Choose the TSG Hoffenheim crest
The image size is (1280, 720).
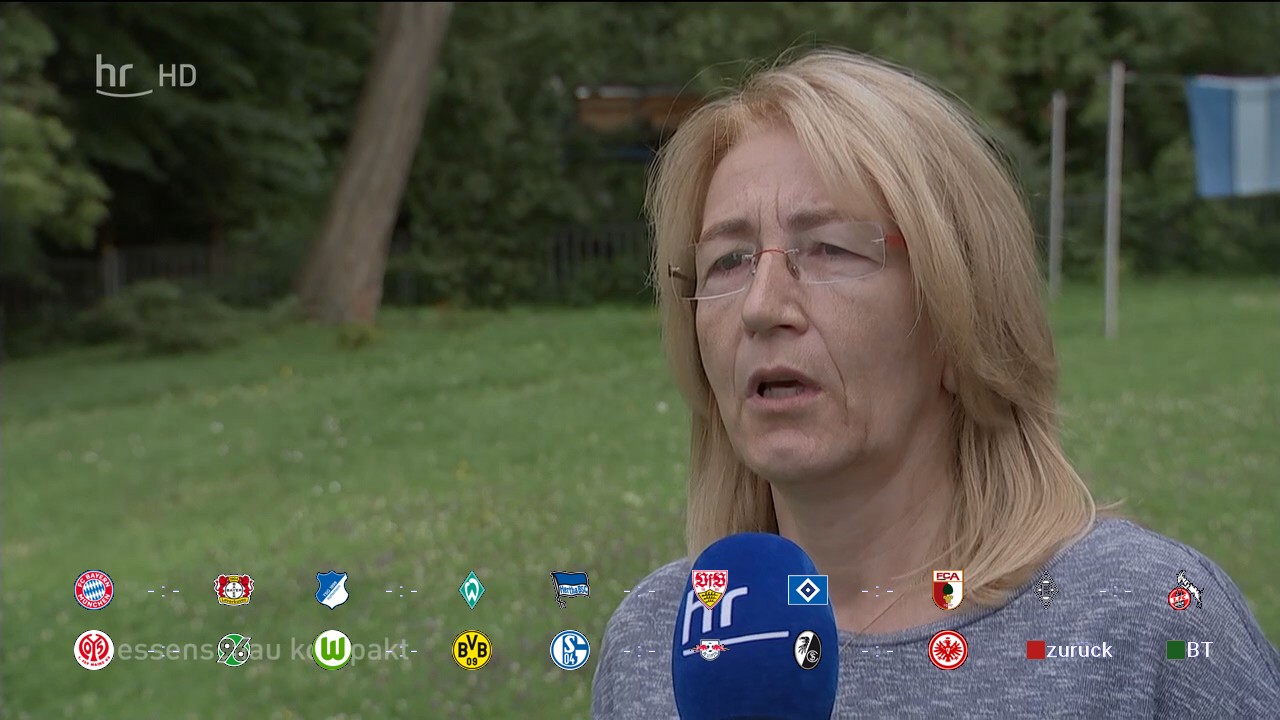pos(332,590)
